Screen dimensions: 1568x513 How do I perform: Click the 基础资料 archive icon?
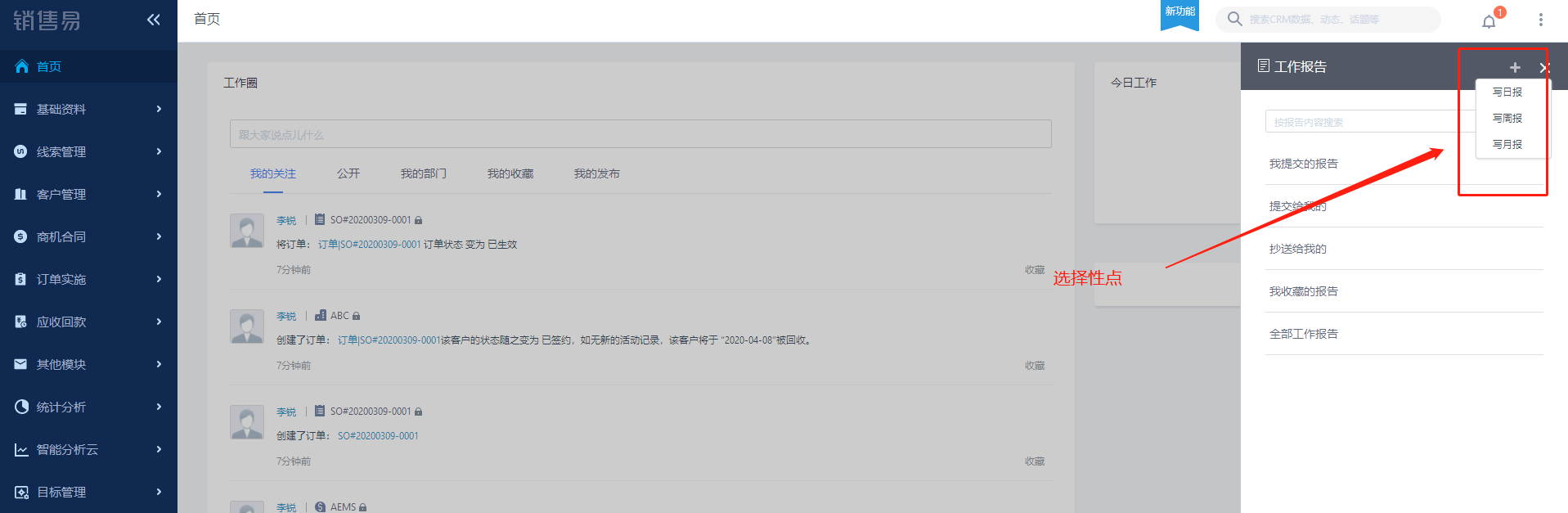coord(20,109)
